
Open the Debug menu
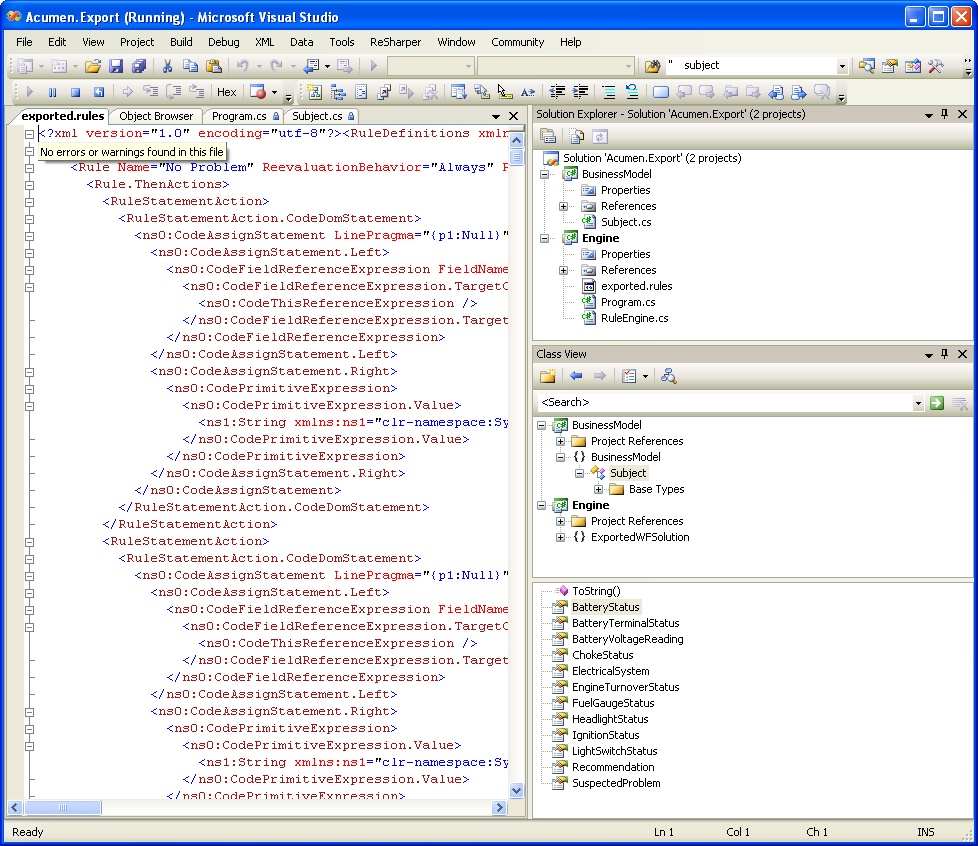coord(224,42)
